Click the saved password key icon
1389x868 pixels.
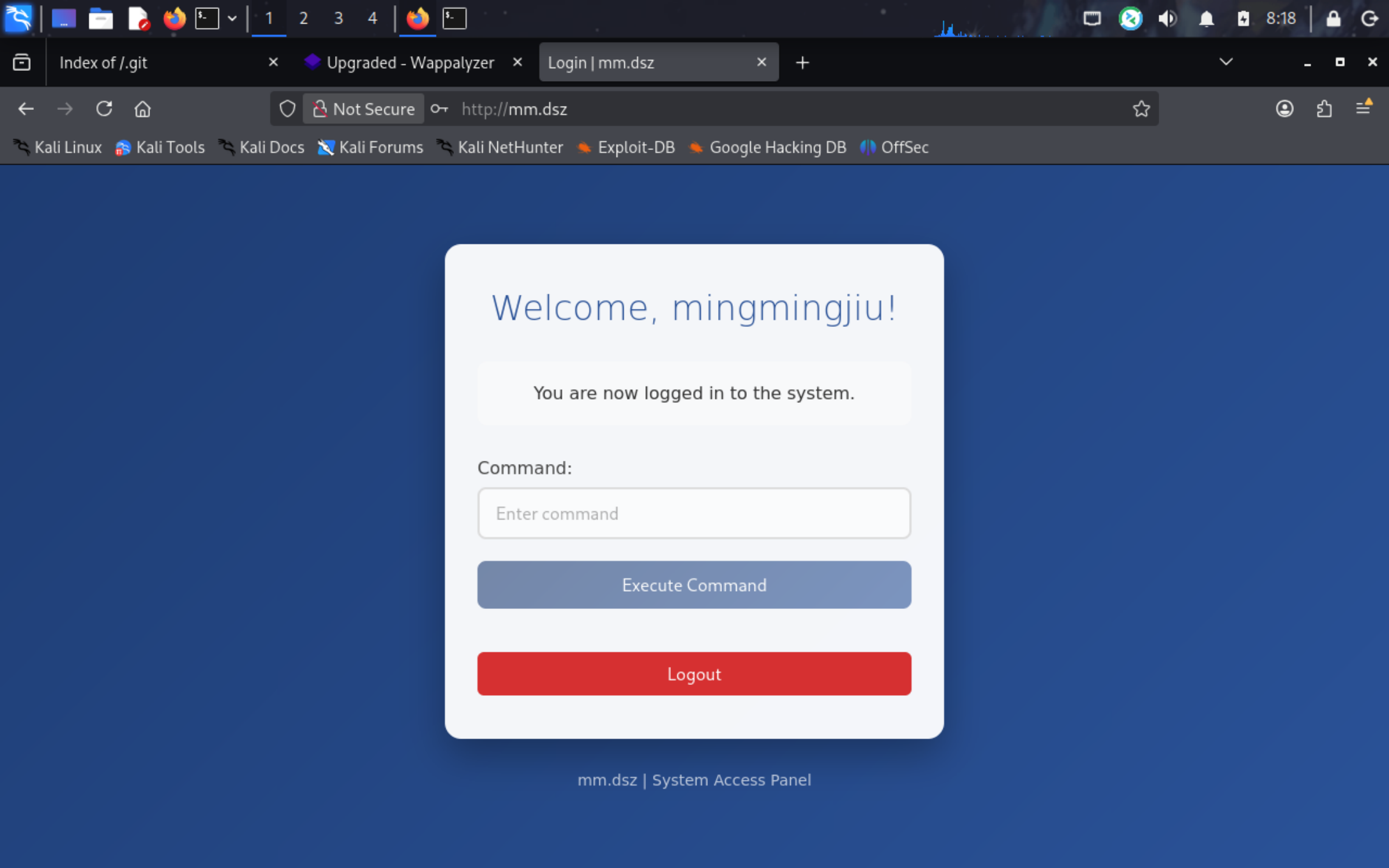(x=439, y=109)
